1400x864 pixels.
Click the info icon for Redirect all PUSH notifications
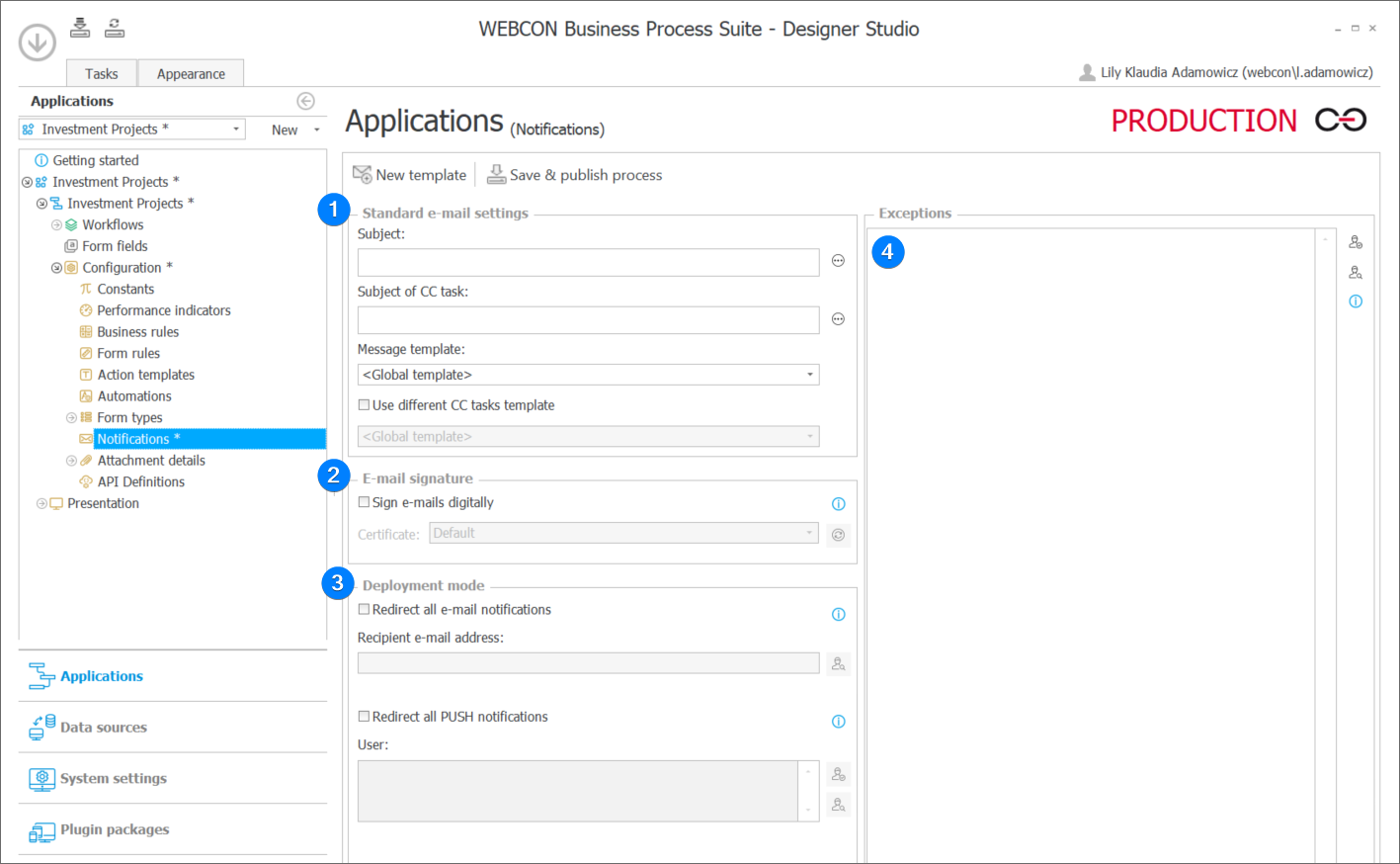point(838,722)
